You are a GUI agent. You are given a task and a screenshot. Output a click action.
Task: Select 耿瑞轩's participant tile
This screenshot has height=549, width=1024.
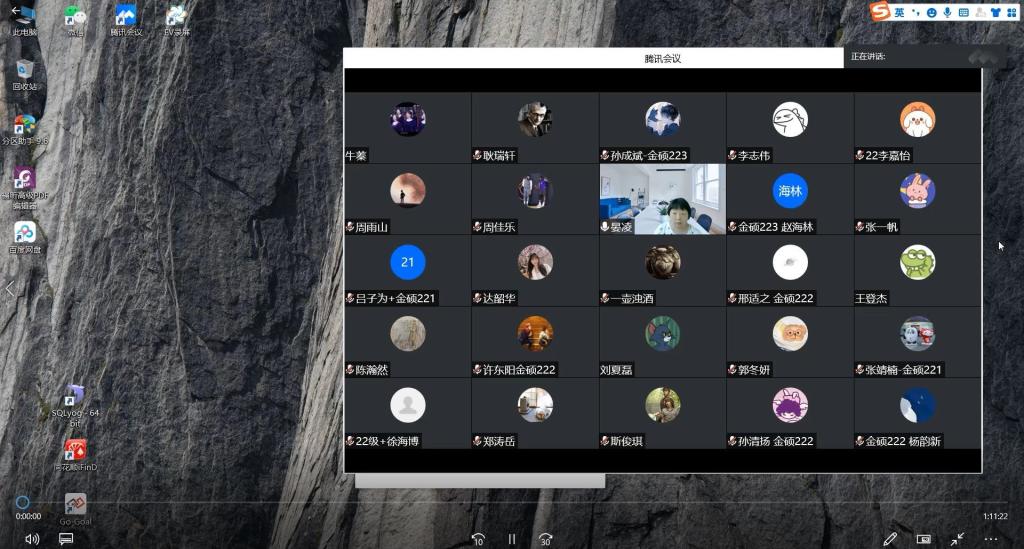tap(535, 127)
